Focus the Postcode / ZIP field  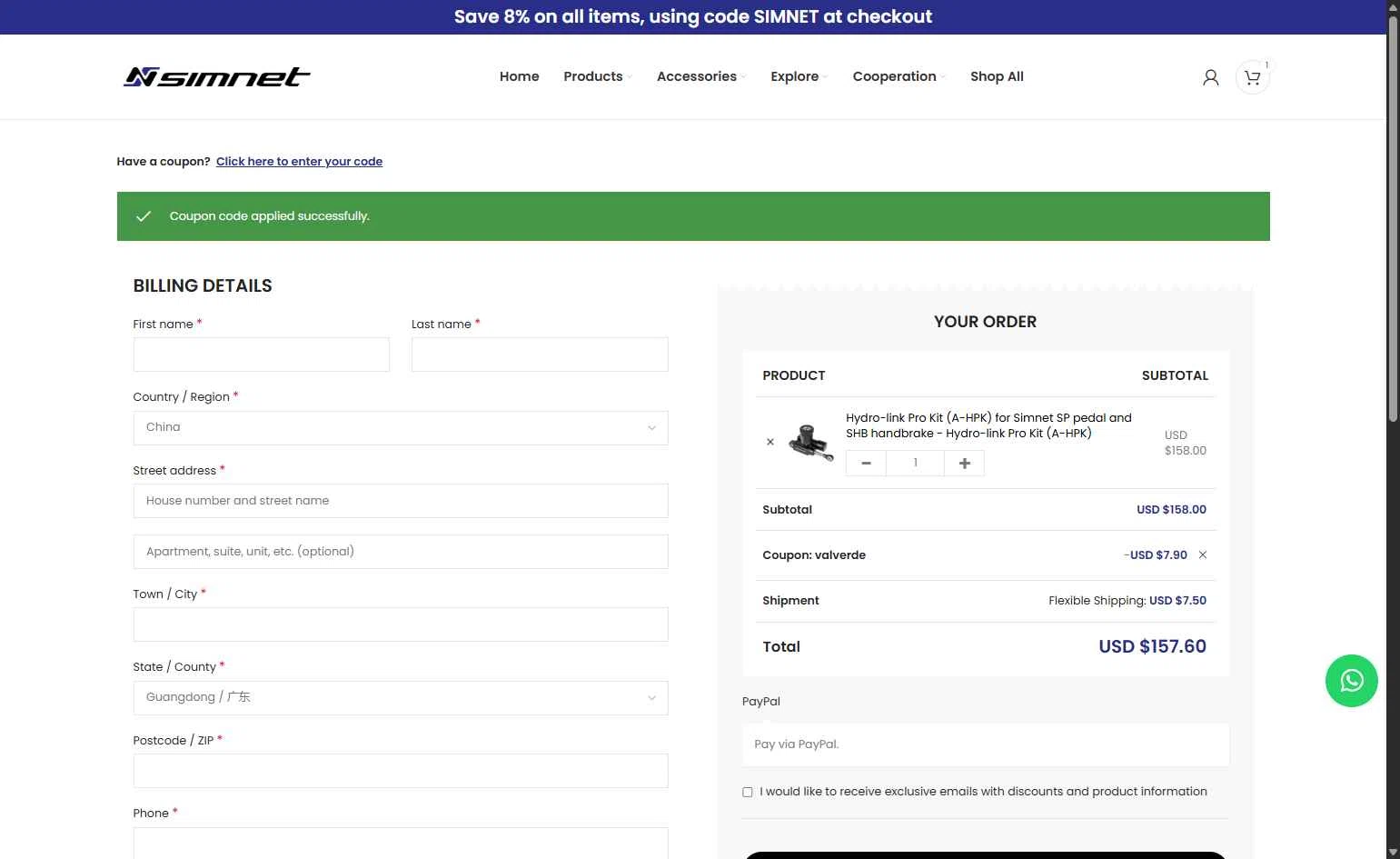[x=401, y=771]
